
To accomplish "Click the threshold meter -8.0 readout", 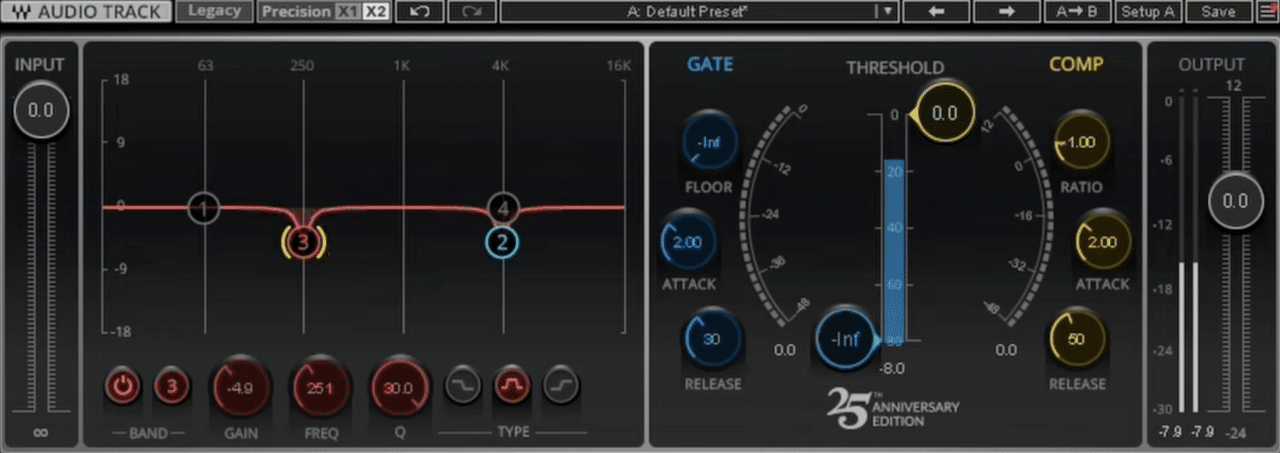I will click(x=893, y=369).
